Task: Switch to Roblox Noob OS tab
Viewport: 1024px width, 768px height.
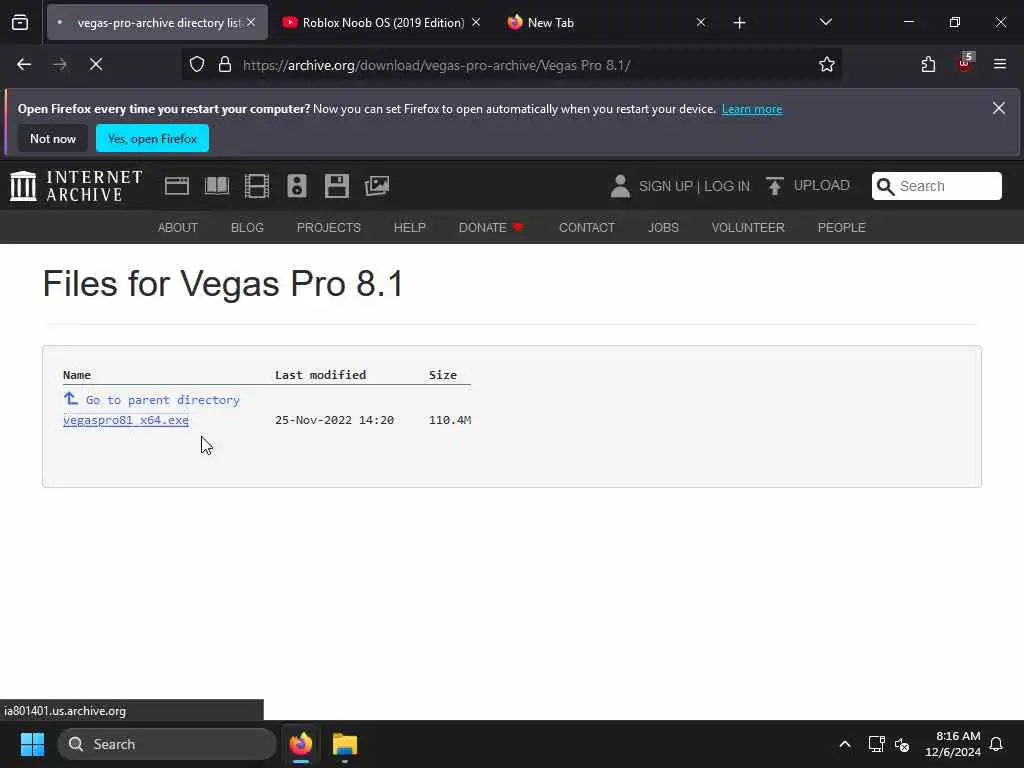Action: click(x=383, y=23)
